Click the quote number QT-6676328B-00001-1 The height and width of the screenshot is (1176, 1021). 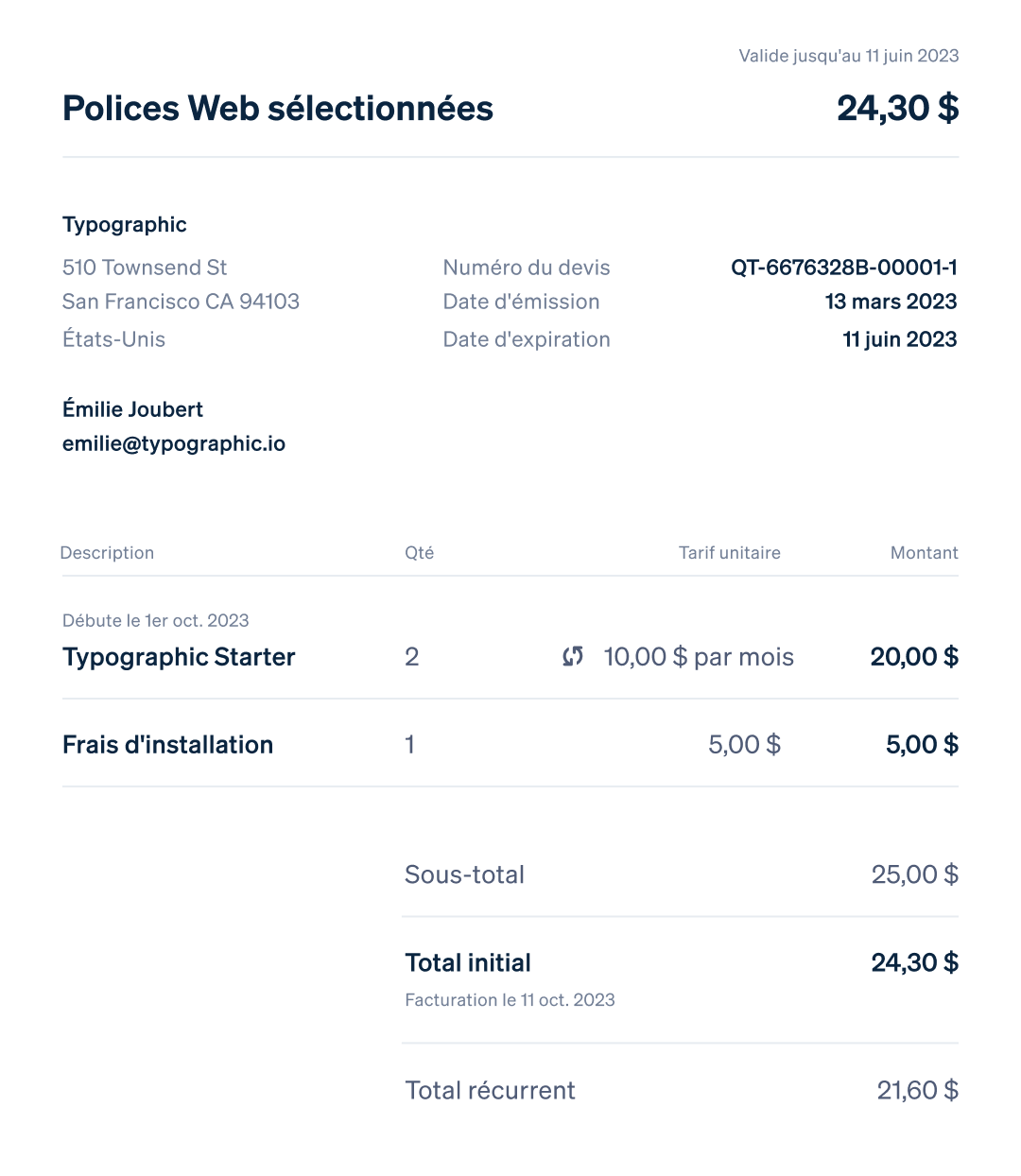(x=844, y=268)
